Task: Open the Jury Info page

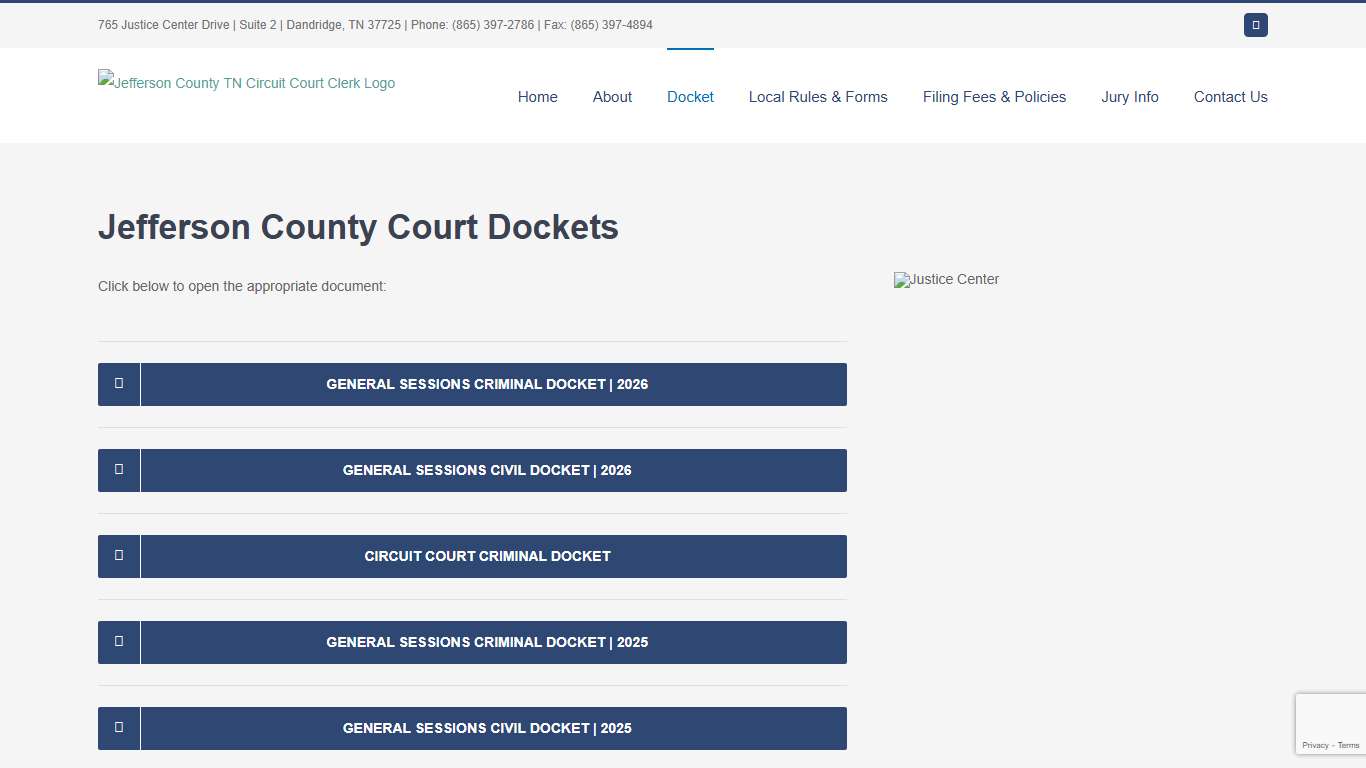Action: tap(1129, 96)
